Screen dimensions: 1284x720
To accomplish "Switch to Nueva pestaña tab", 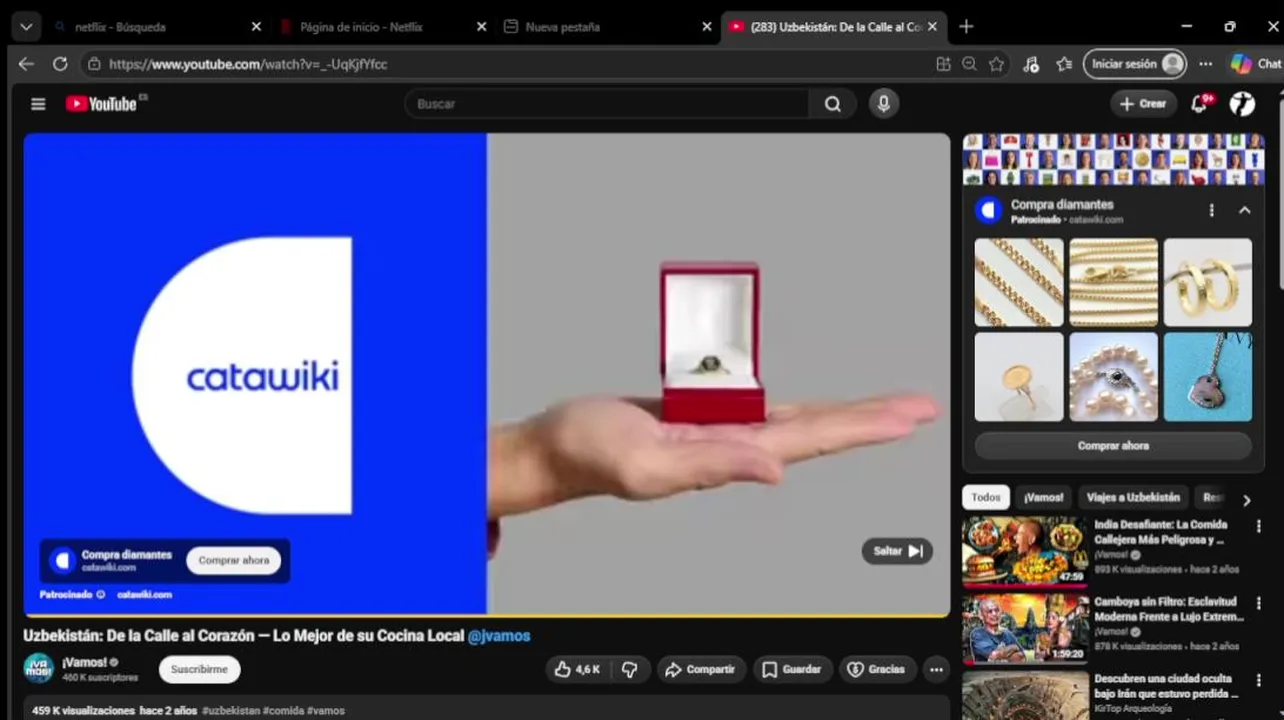I will [x=607, y=27].
